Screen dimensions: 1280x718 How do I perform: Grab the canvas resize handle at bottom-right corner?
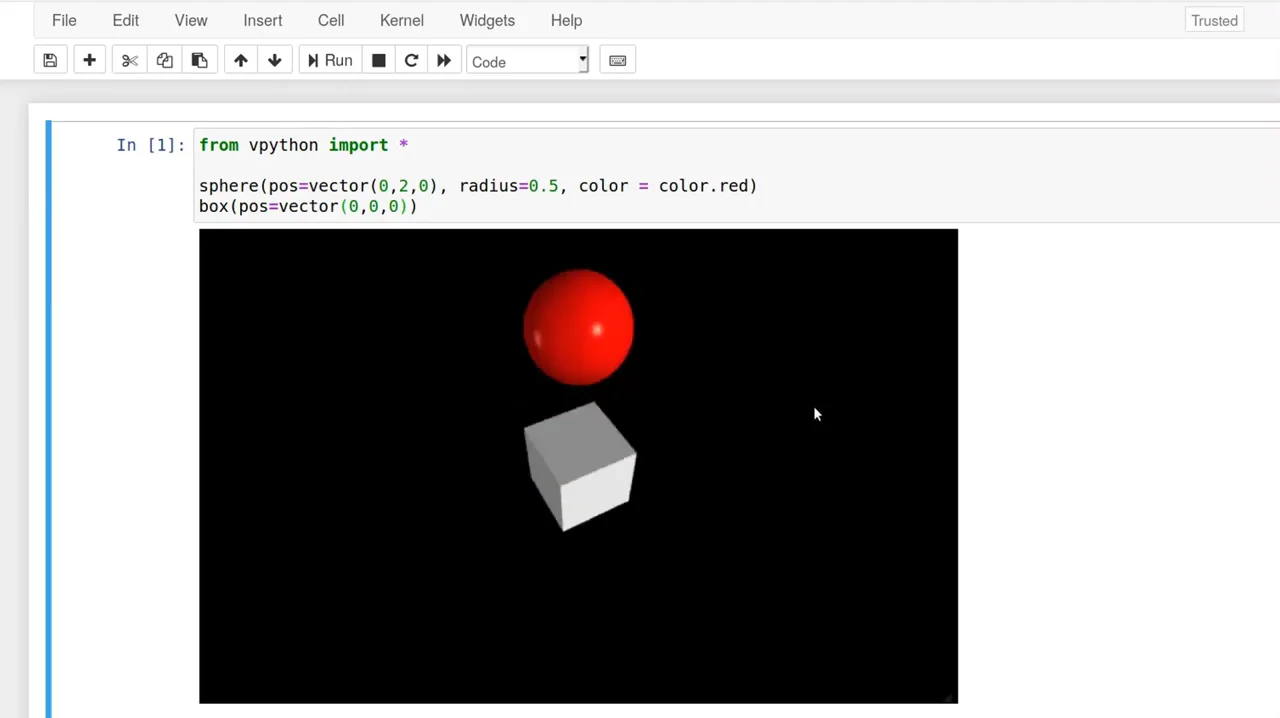tap(950, 697)
